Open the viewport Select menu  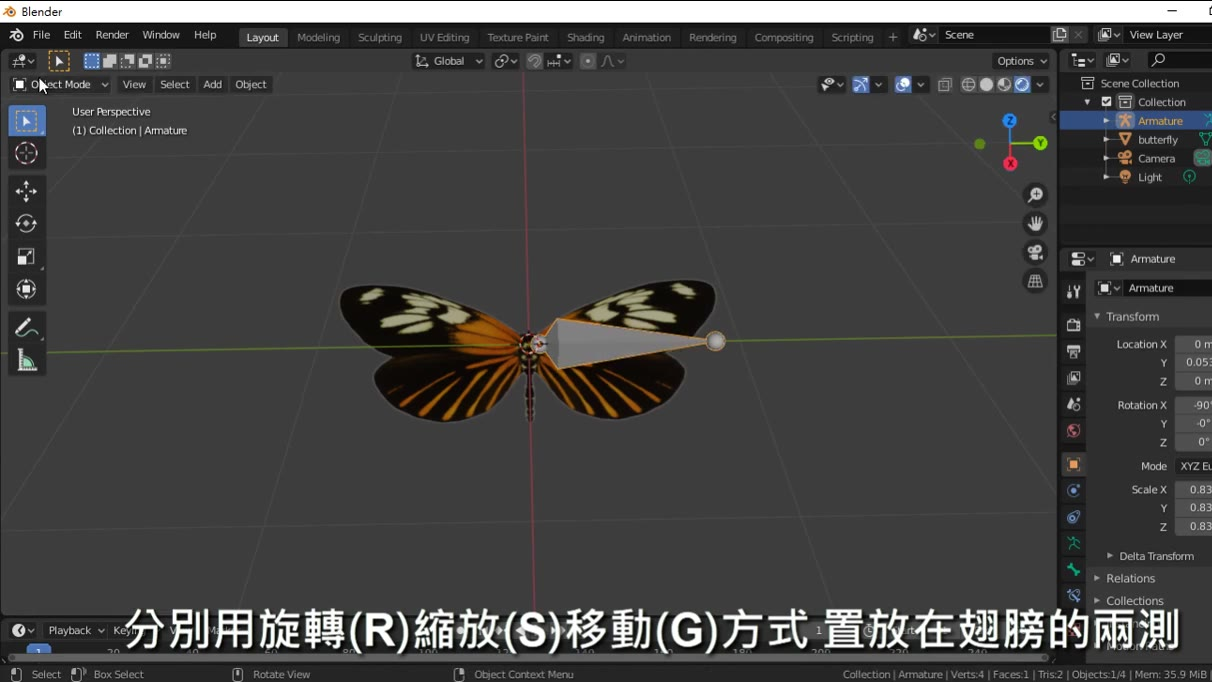coord(174,85)
